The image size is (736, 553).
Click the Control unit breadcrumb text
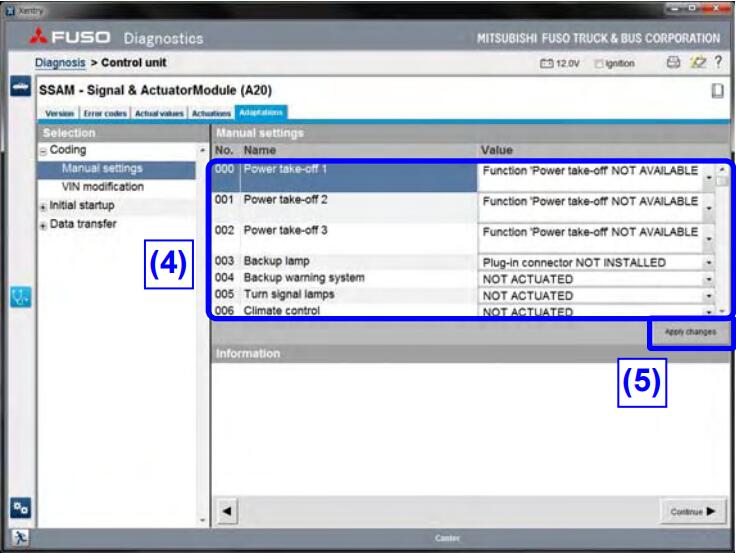pyautogui.click(x=134, y=62)
